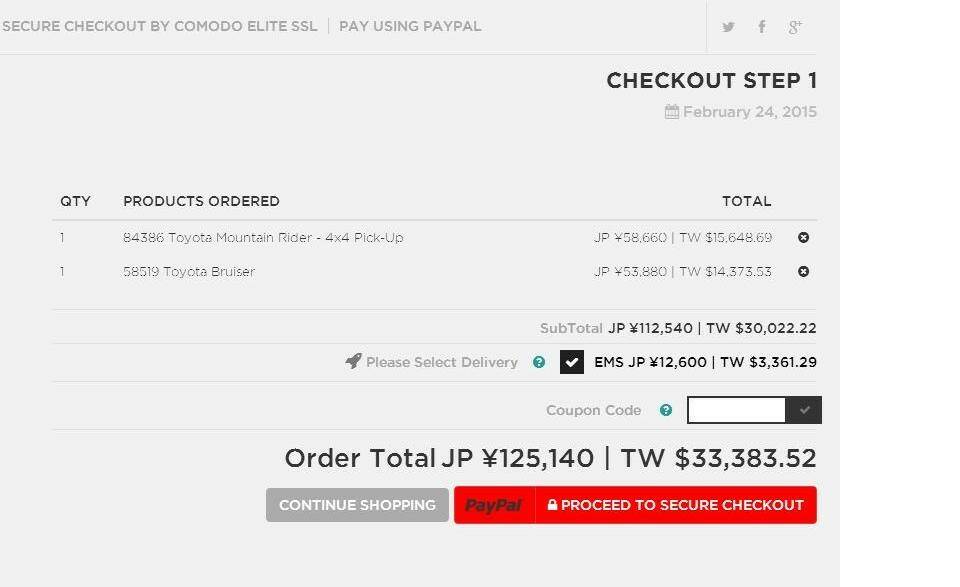
Task: Remove Toyota Bruiser from cart
Action: pos(803,271)
